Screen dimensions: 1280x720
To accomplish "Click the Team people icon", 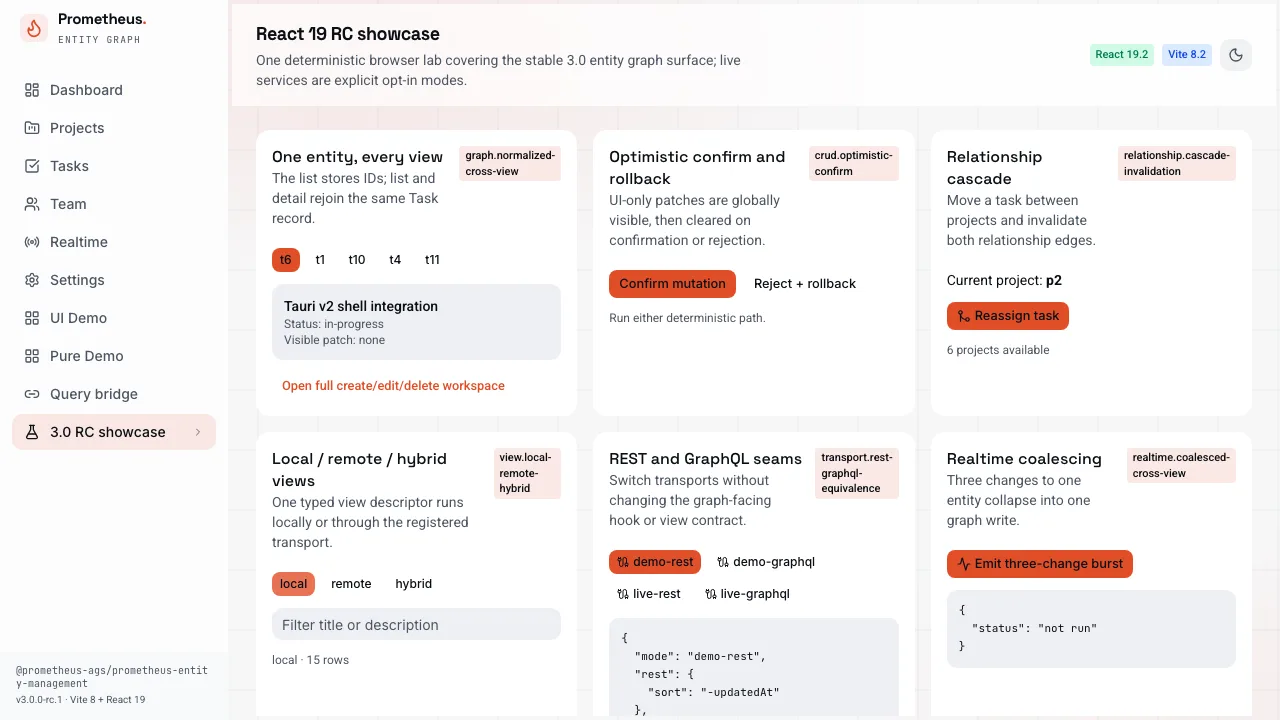I will click(32, 204).
